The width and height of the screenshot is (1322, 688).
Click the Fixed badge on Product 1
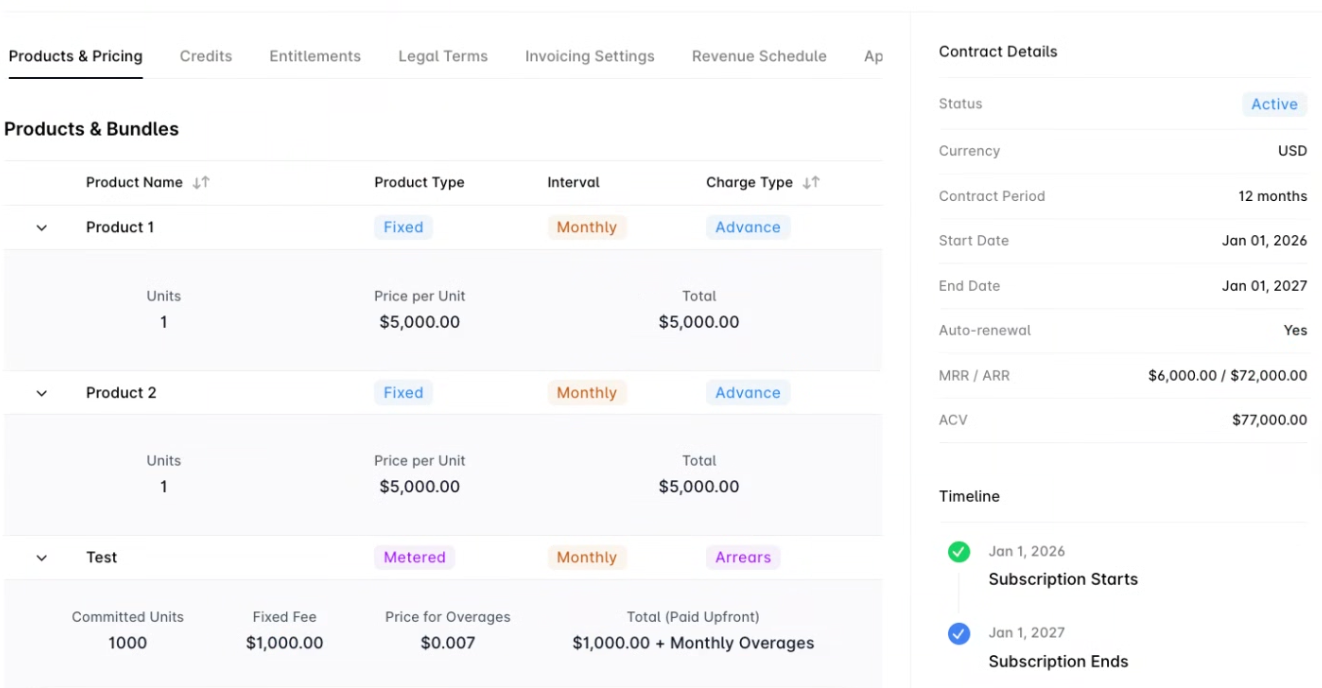403,227
